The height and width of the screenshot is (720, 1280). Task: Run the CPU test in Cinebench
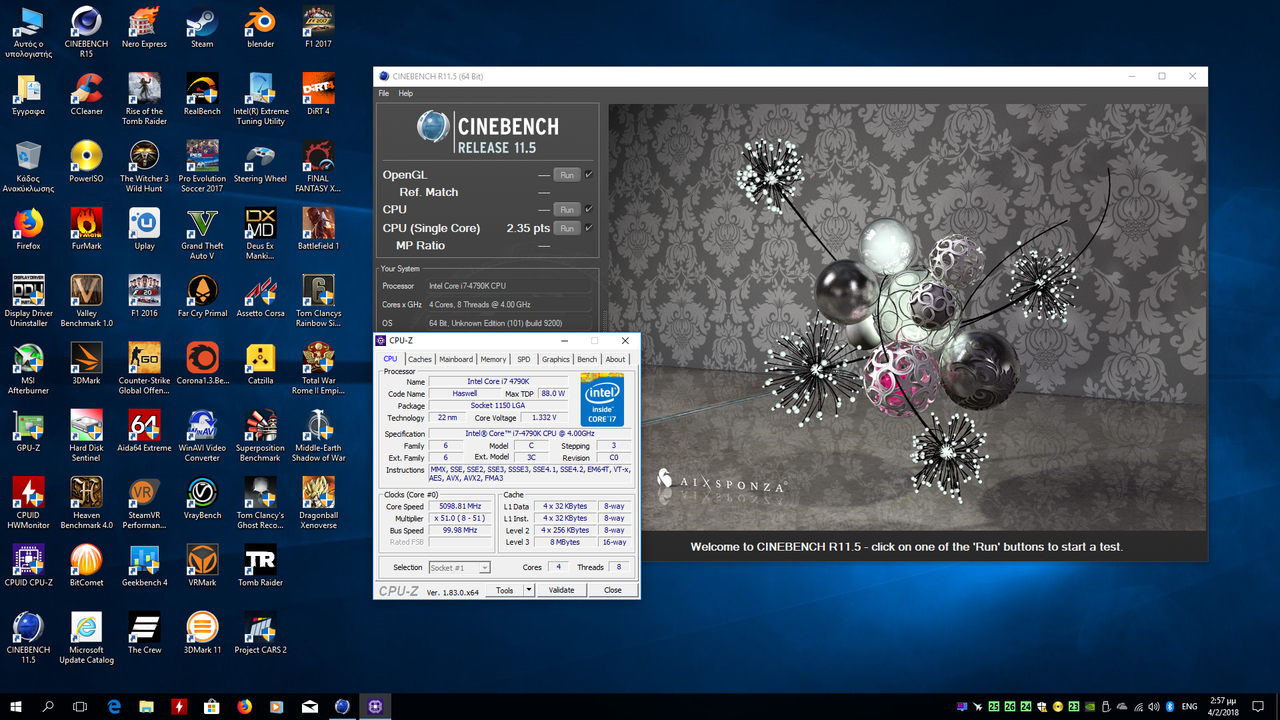point(567,209)
